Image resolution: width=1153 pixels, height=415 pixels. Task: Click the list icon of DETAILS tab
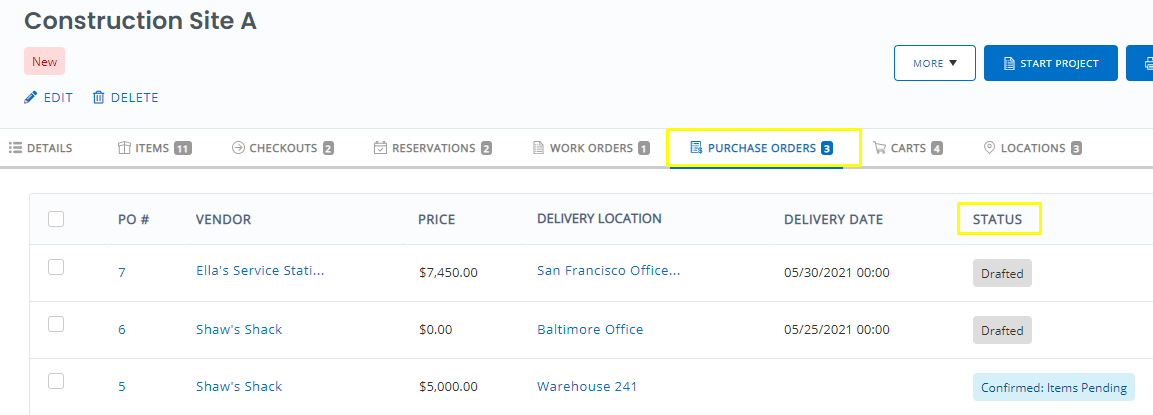(x=15, y=148)
